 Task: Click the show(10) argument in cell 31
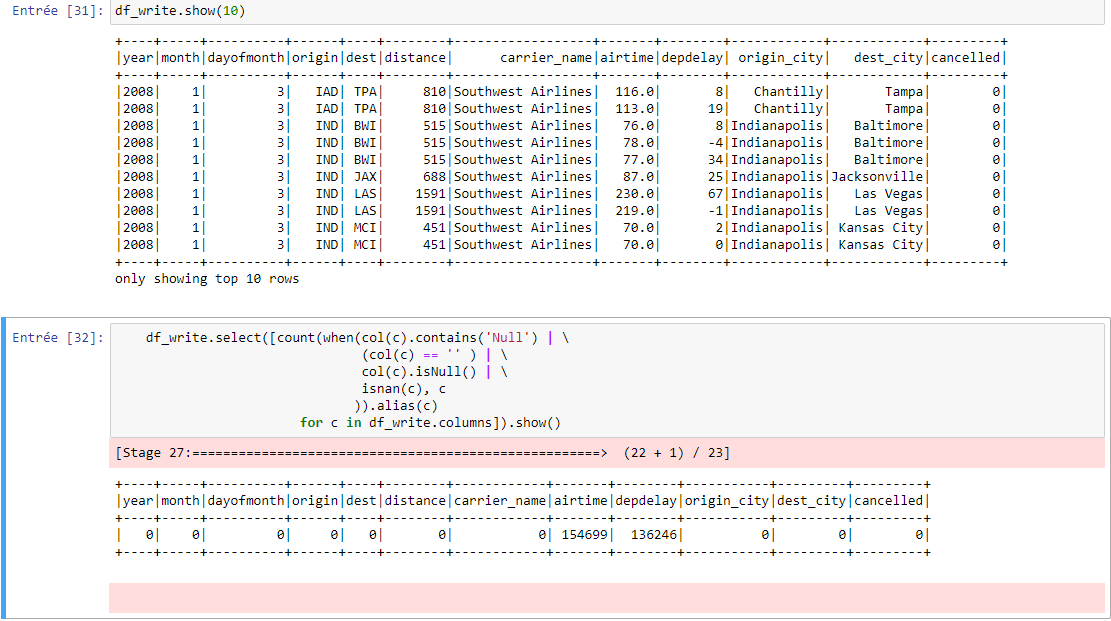tap(231, 12)
